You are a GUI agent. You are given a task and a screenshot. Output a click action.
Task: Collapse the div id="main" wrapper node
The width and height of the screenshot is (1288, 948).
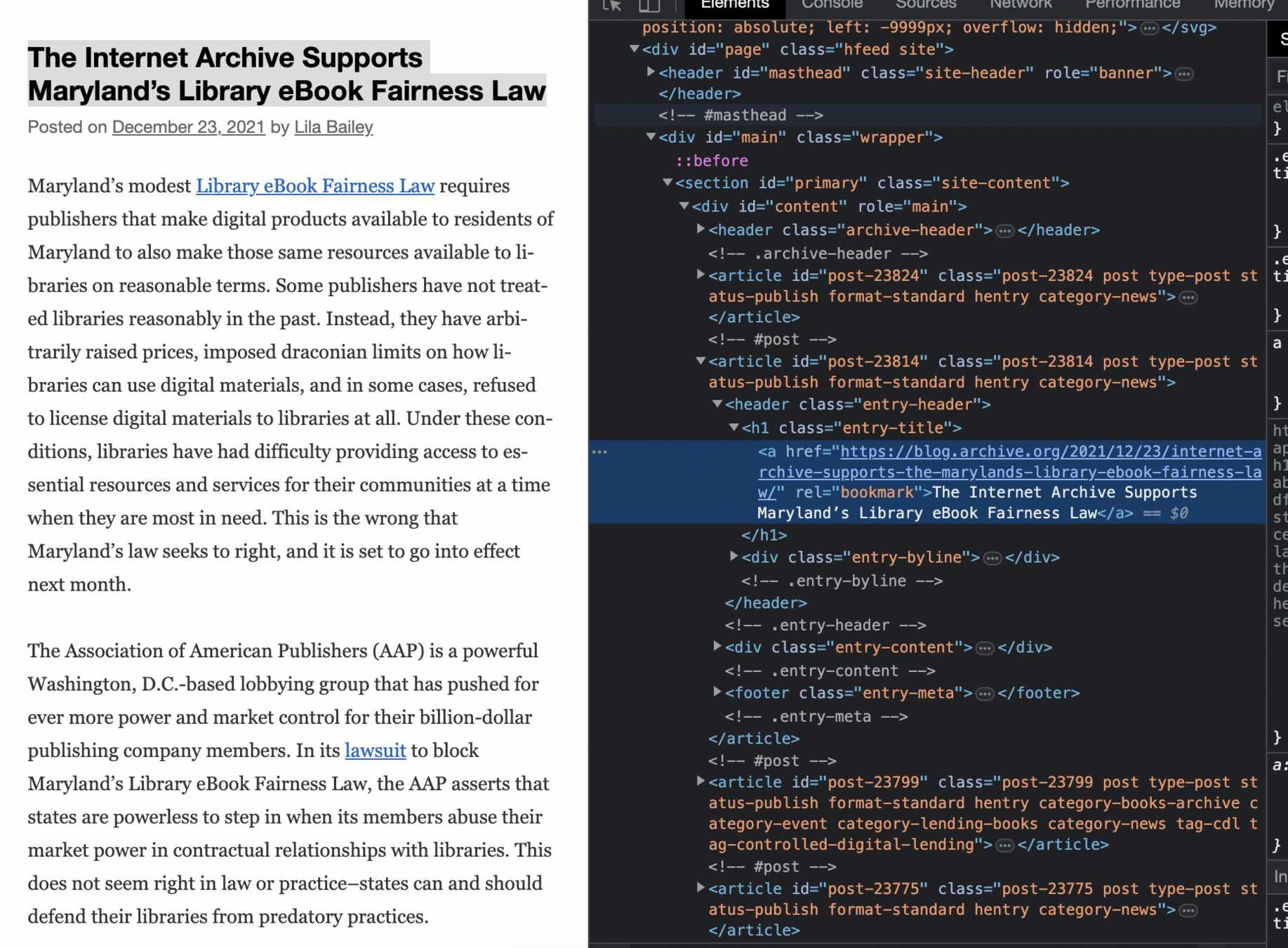click(651, 137)
